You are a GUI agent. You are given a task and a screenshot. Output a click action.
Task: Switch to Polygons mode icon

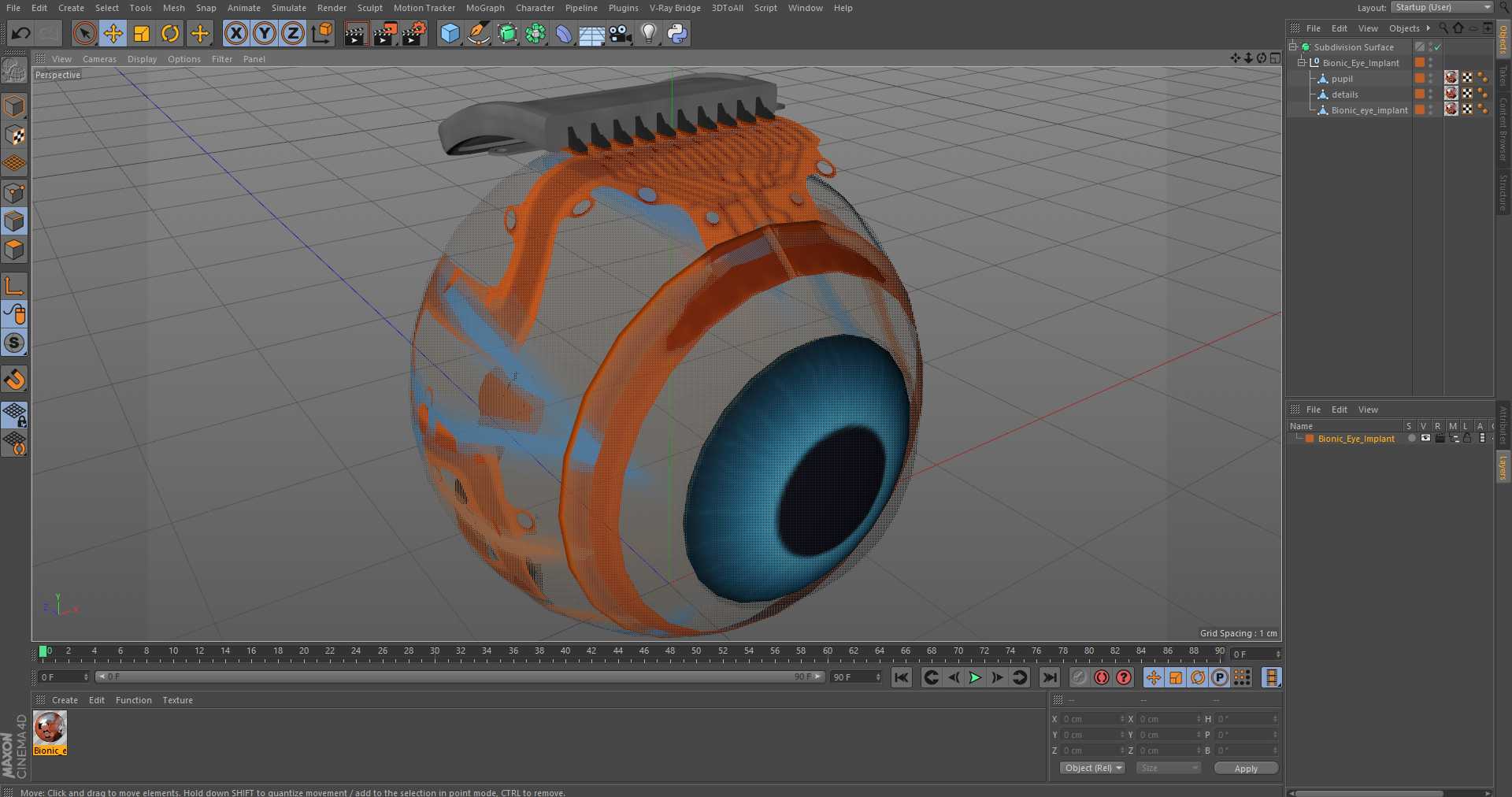(x=14, y=250)
